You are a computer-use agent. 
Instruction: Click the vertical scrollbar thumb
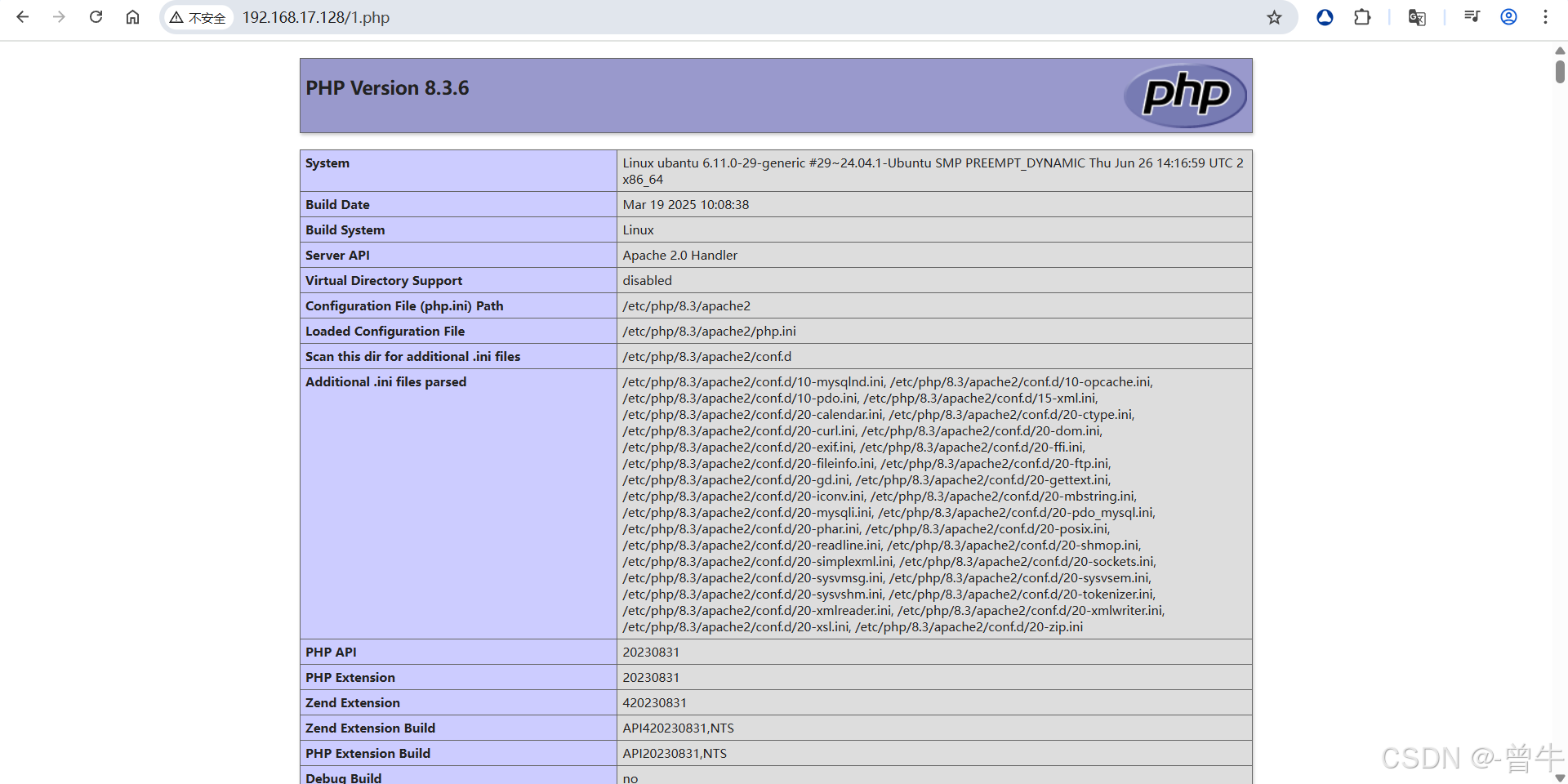tap(1560, 72)
